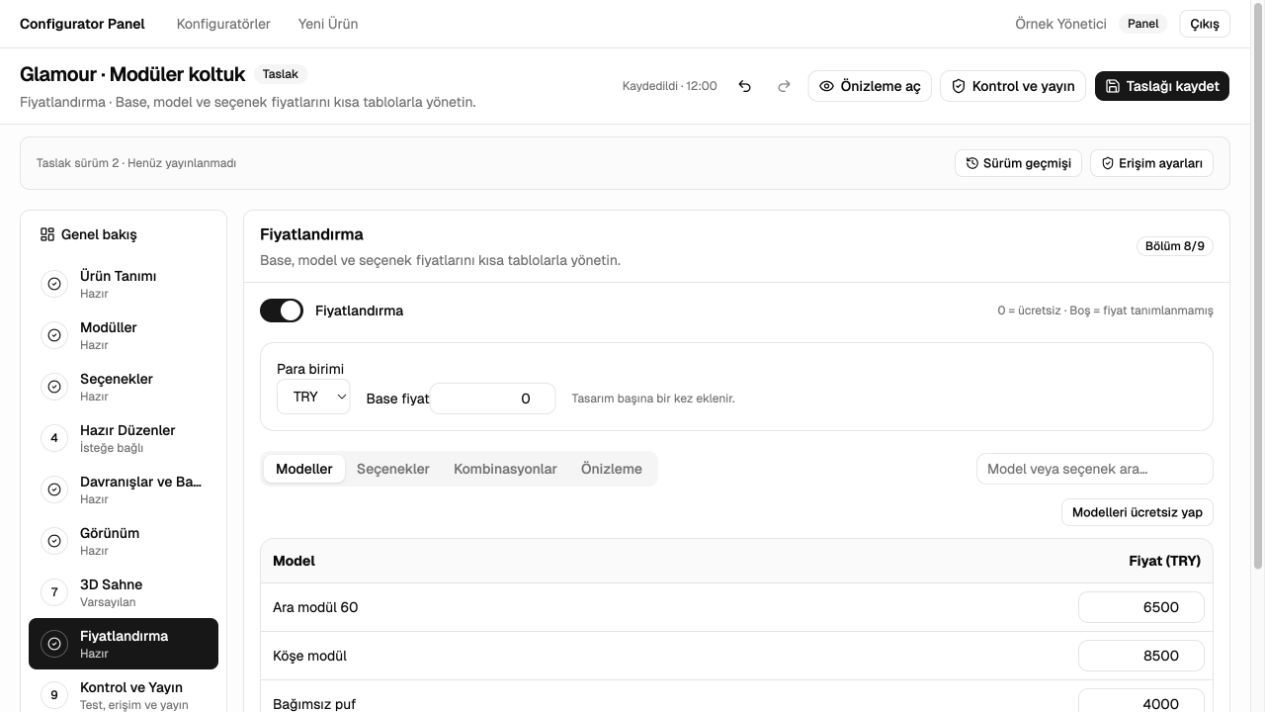Go to Yeni Ürün in top navigation
The width and height of the screenshot is (1265, 712).
point(328,24)
